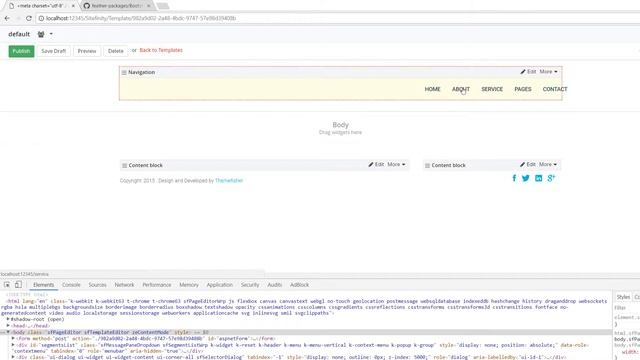Screen dimensions: 640x360
Task: Follow the Back to Templates link
Action: coord(161,50)
